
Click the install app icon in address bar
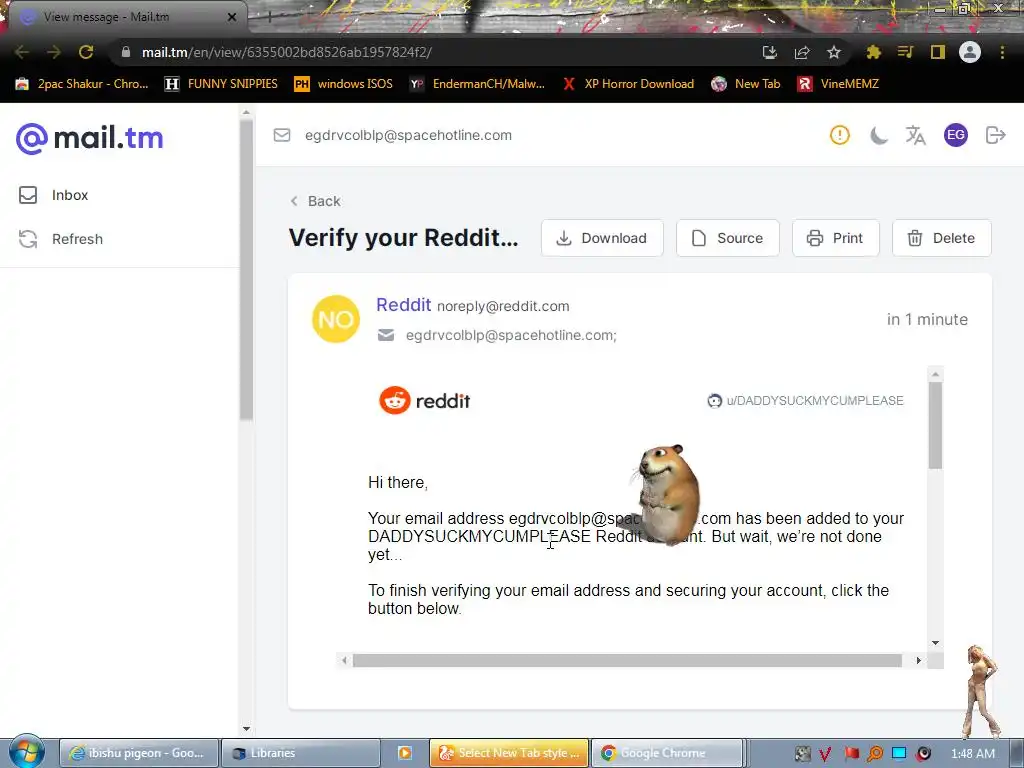pyautogui.click(x=770, y=52)
